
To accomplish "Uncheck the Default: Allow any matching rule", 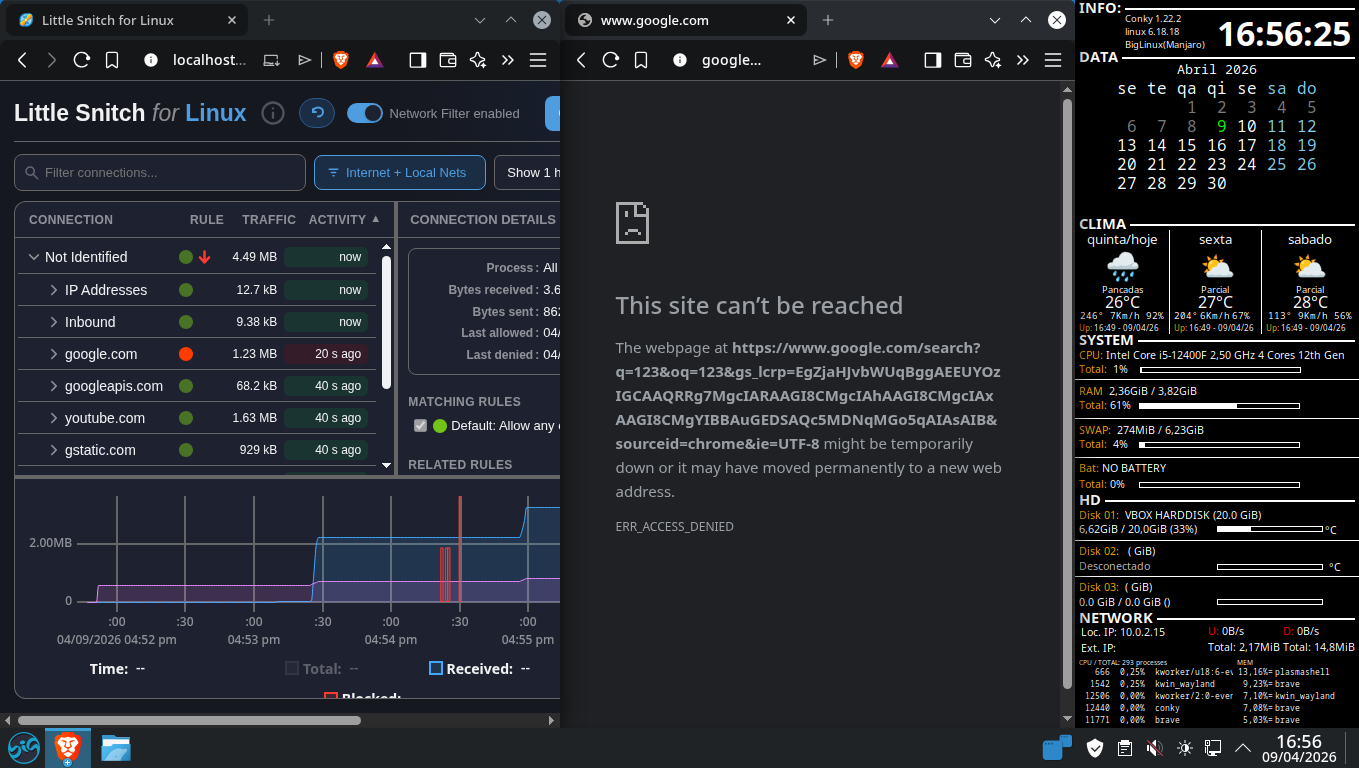I will tap(420, 426).
